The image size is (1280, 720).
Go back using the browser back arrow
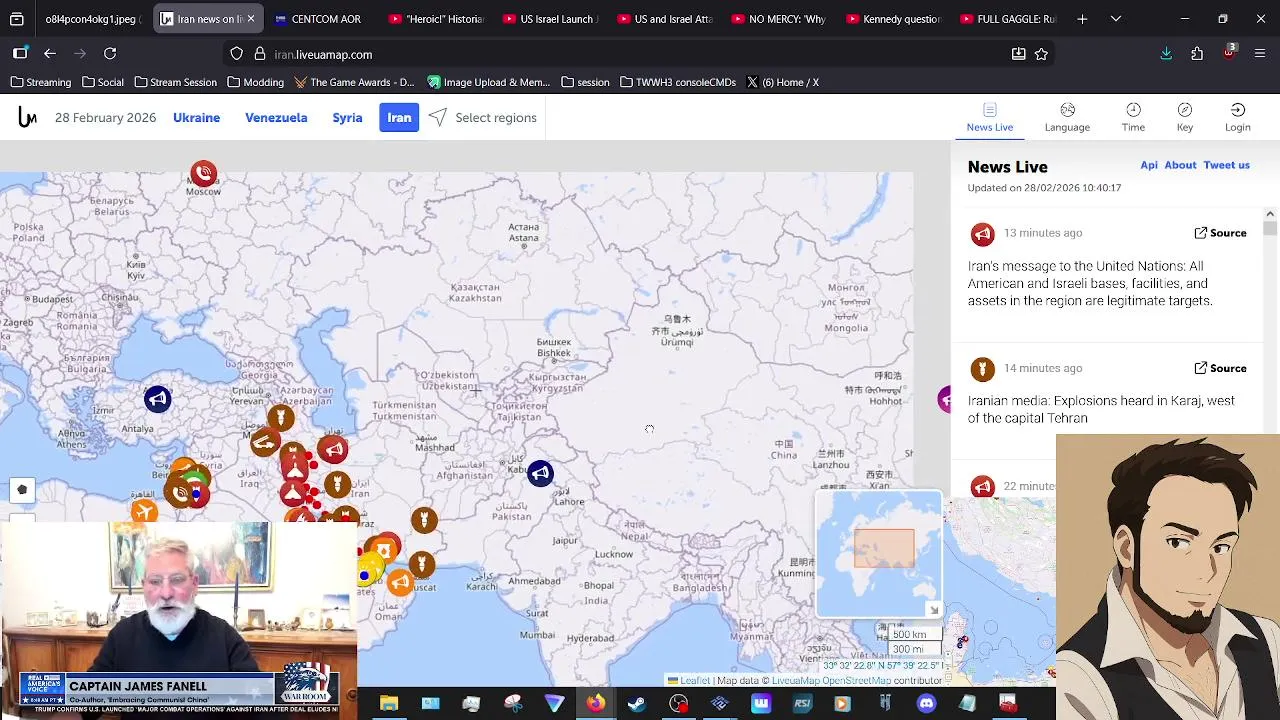click(50, 54)
